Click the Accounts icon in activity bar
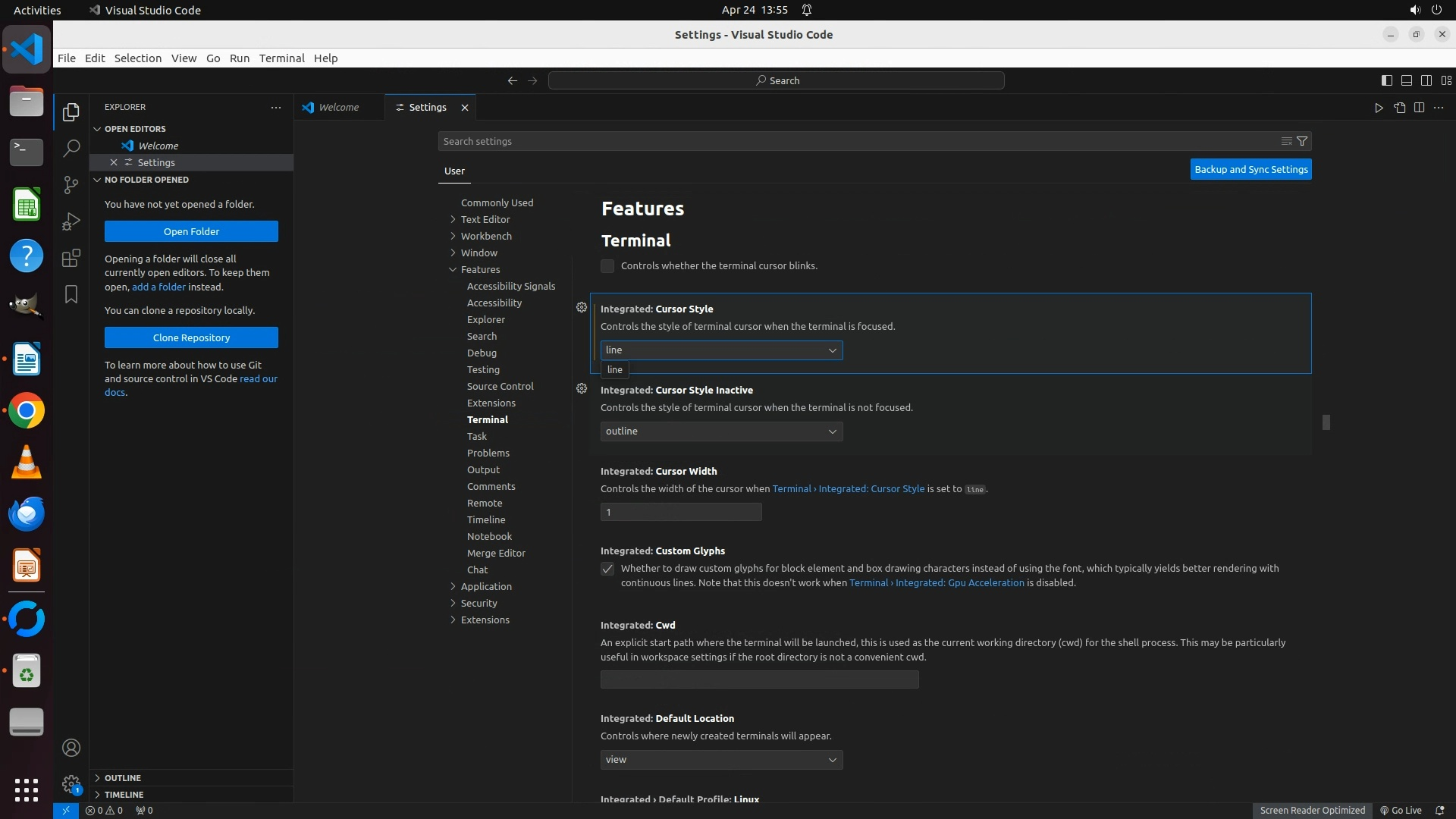Viewport: 1456px width, 819px height. [71, 748]
